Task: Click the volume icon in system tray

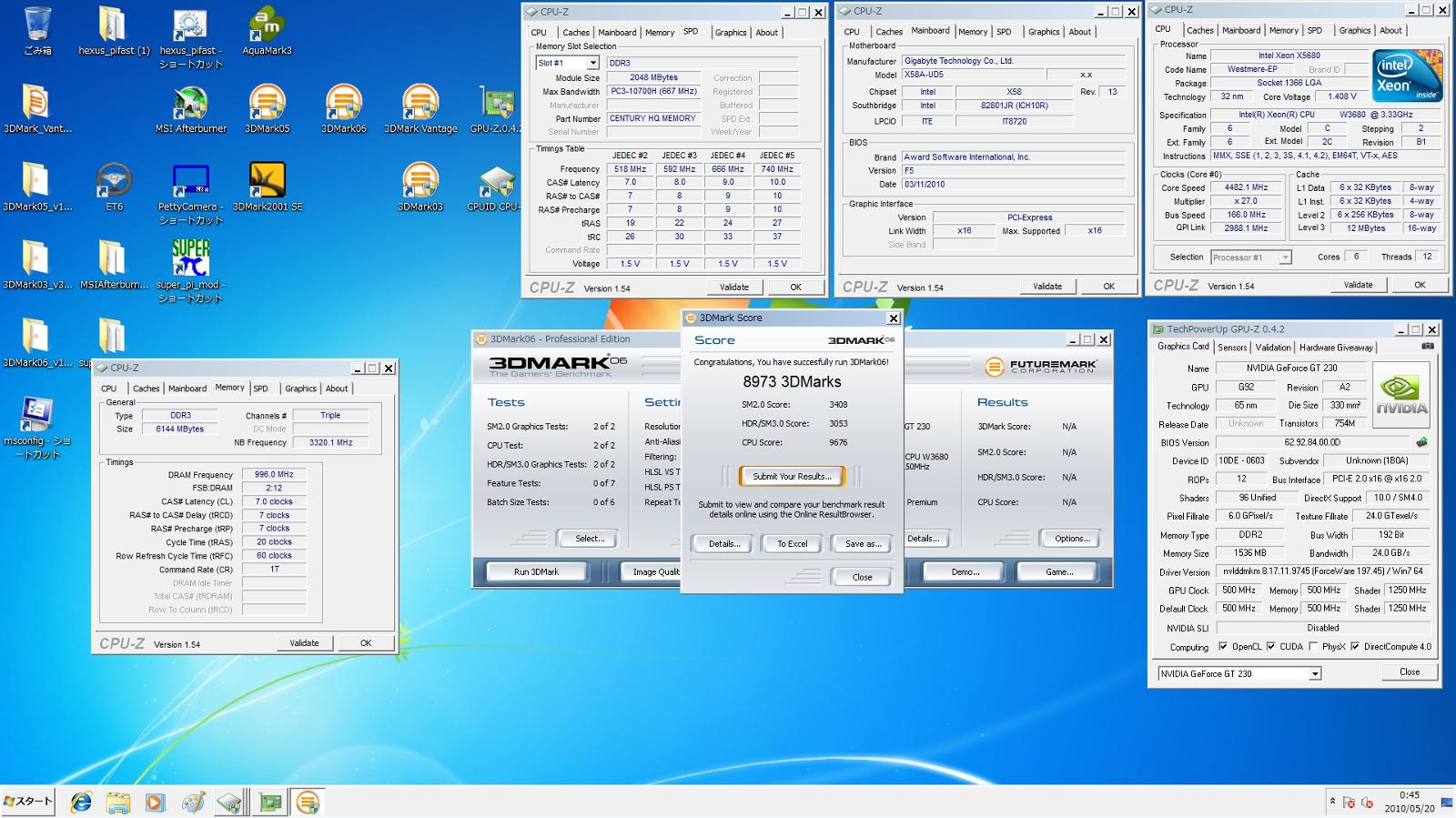Action: point(1368,803)
